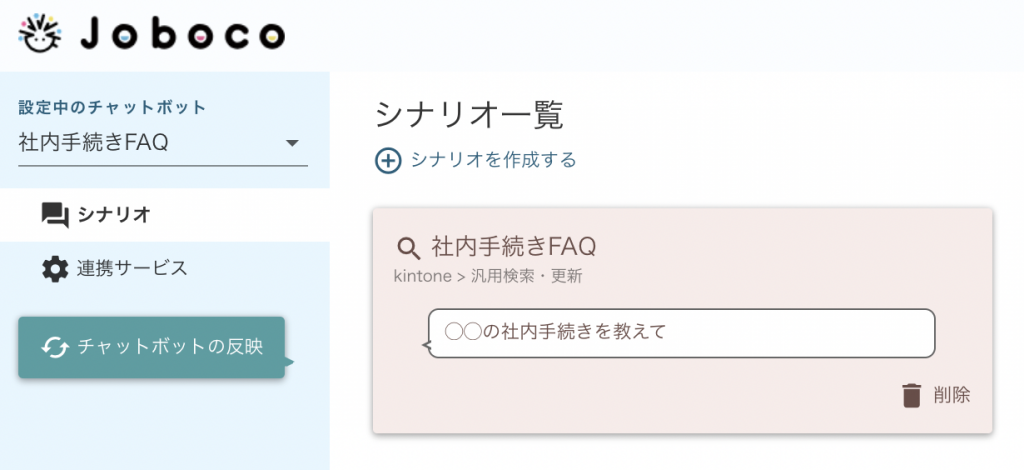Click the gear icon beside 連携サービス
This screenshot has height=470, width=1024.
55,269
